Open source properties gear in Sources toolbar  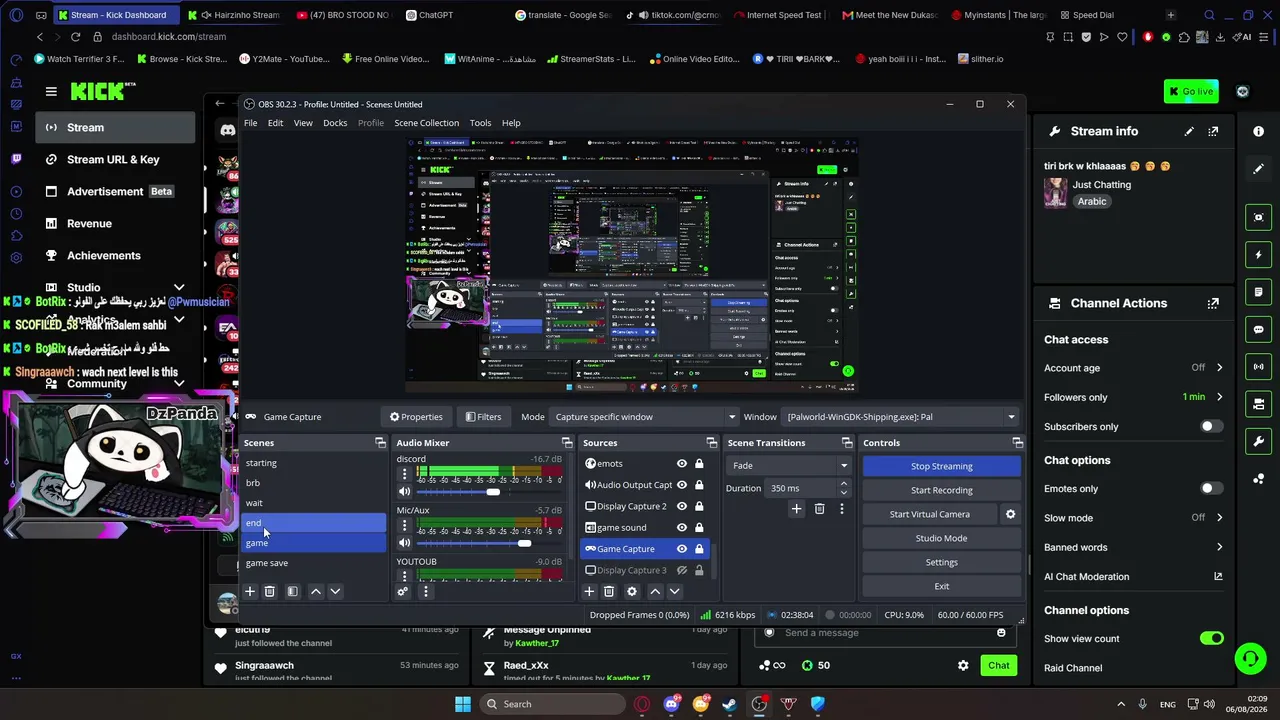point(631,592)
